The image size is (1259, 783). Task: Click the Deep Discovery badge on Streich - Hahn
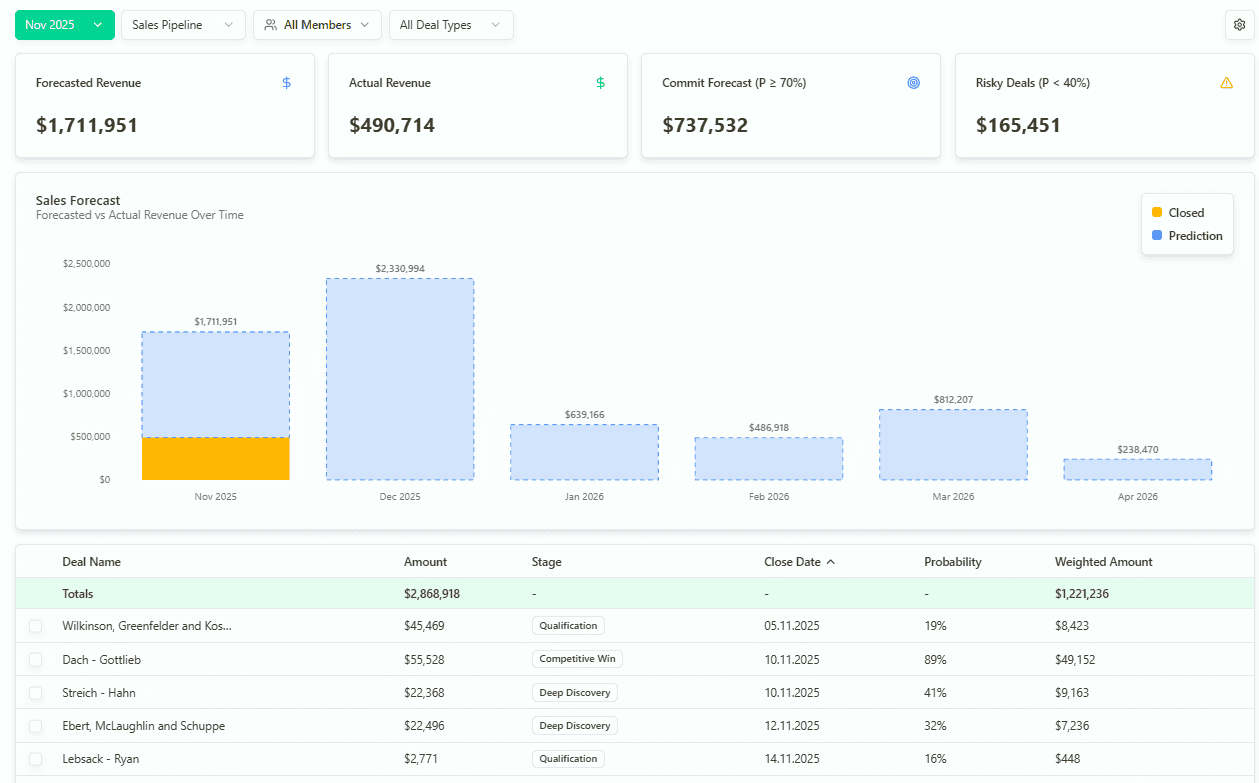[x=575, y=692]
